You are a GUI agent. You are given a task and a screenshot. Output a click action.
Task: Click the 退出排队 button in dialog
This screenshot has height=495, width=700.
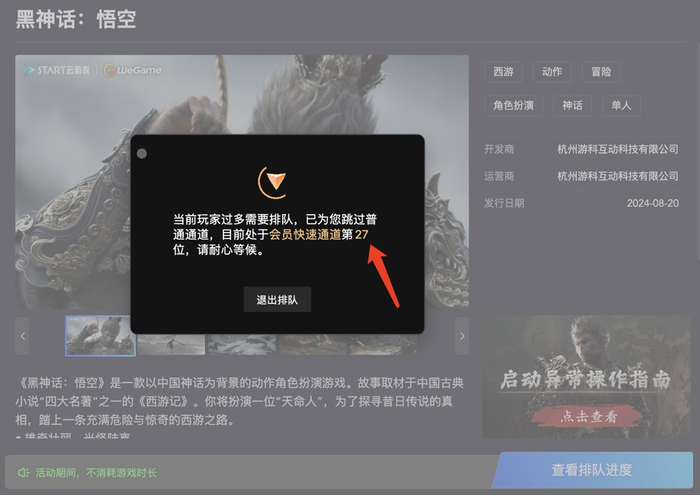277,299
